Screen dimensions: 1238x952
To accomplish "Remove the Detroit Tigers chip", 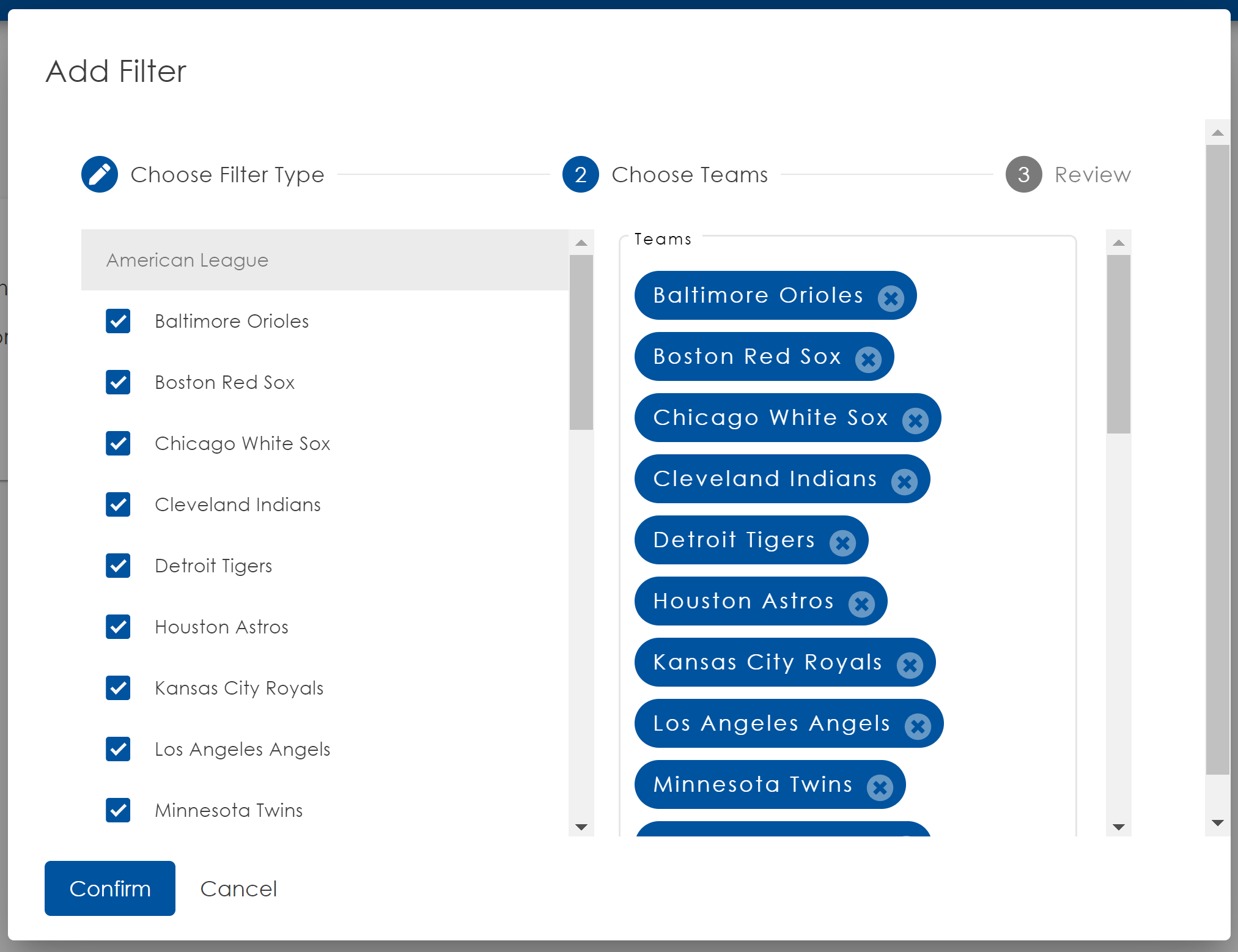I will click(842, 543).
